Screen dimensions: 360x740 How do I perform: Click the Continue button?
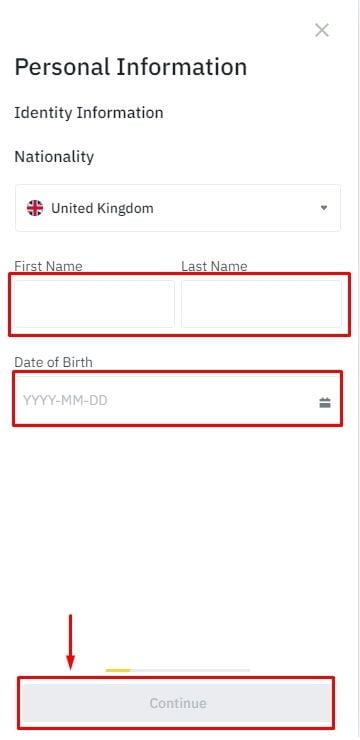click(x=178, y=703)
